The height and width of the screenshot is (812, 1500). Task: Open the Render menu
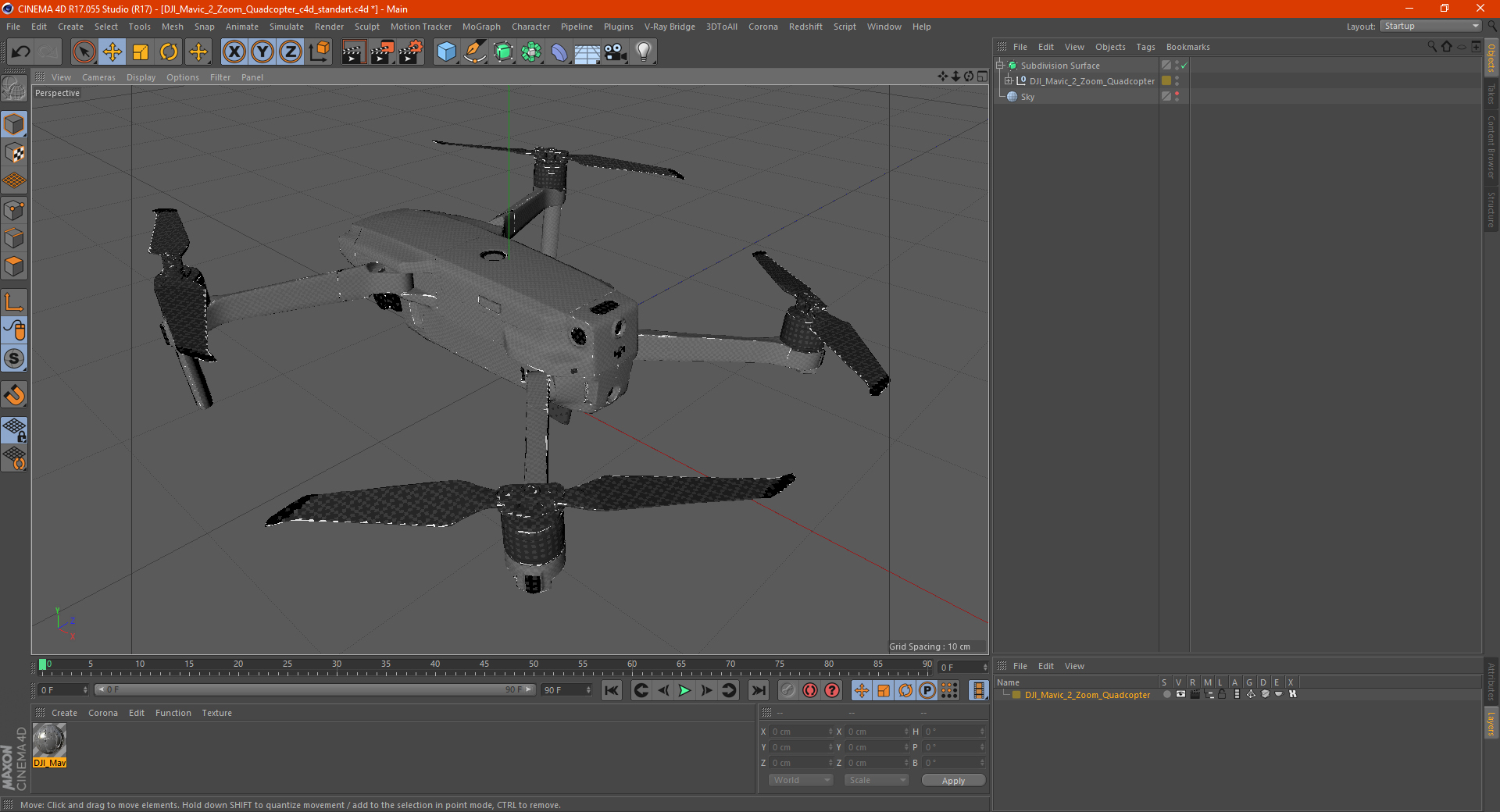click(x=329, y=27)
